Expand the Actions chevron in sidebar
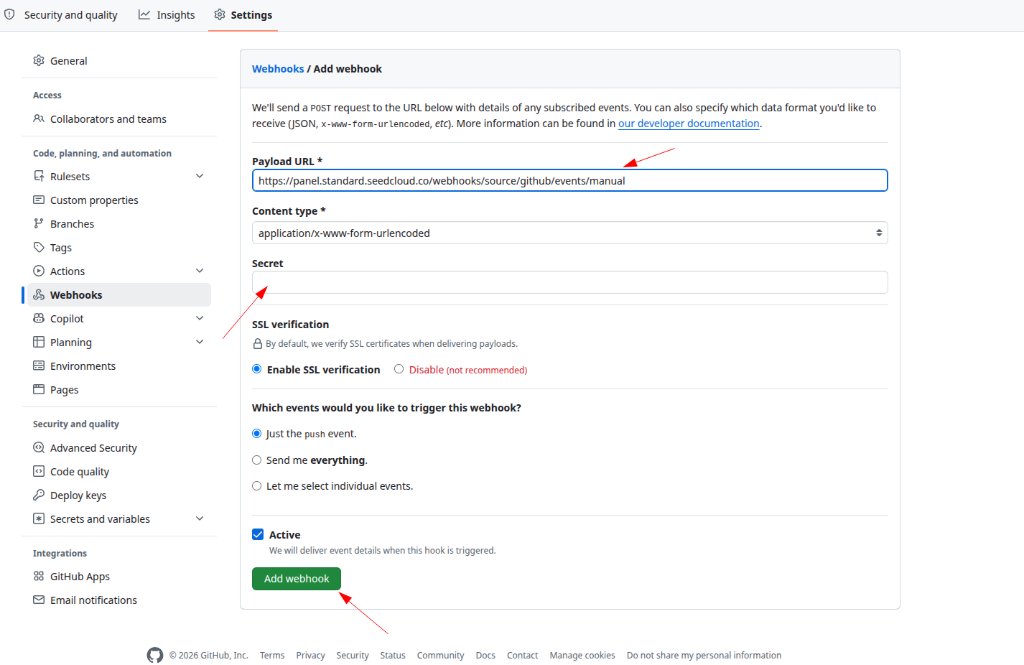Image resolution: width=1024 pixels, height=665 pixels. 200,270
